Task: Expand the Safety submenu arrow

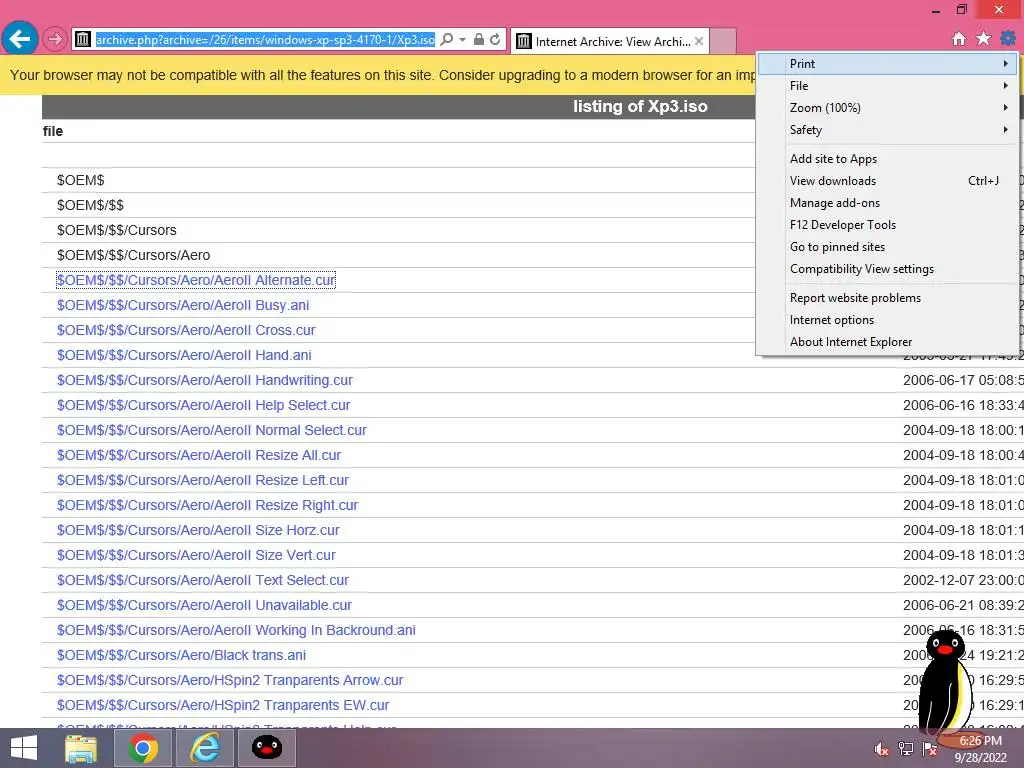Action: (1006, 130)
